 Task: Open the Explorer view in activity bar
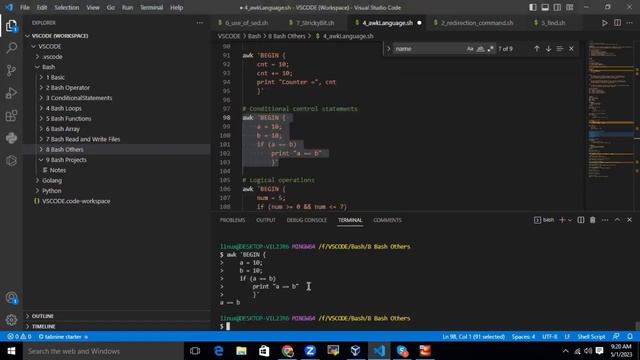[x=11, y=26]
